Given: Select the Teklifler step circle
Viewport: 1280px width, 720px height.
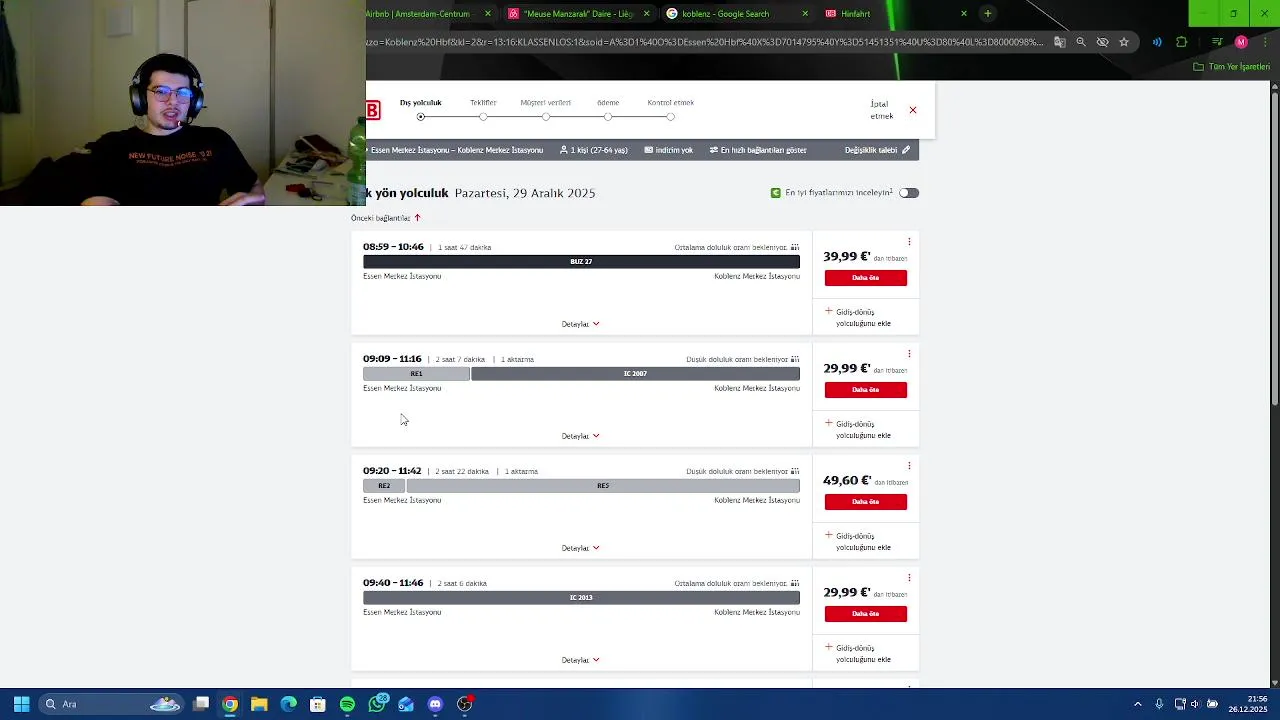Looking at the screenshot, I should [483, 117].
